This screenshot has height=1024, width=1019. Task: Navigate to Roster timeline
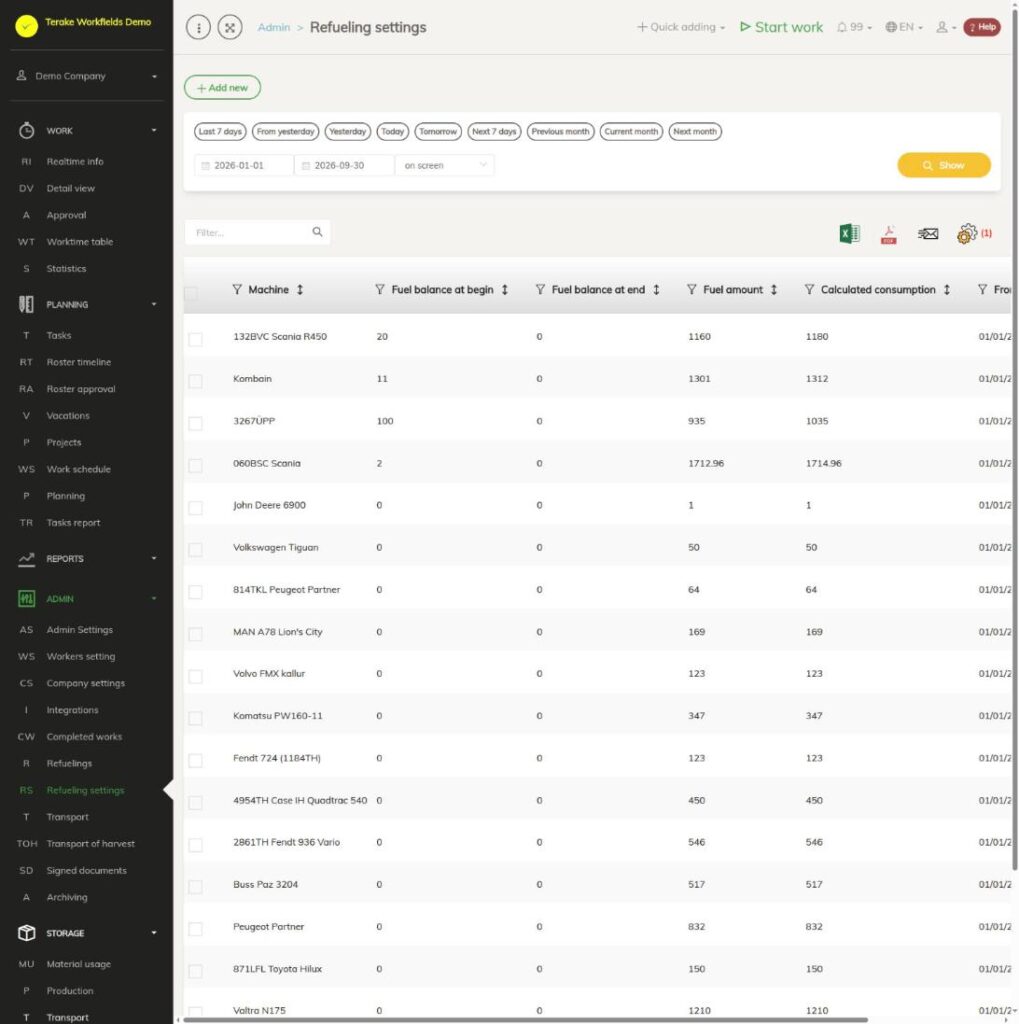[78, 362]
